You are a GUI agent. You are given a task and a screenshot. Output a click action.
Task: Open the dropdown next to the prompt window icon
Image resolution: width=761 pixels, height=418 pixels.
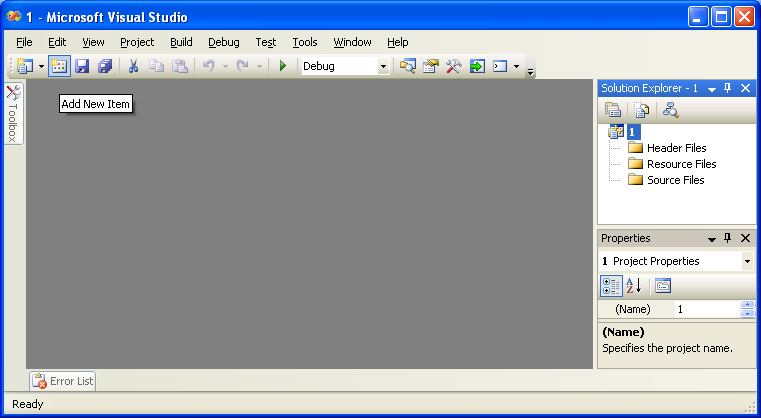(516, 67)
